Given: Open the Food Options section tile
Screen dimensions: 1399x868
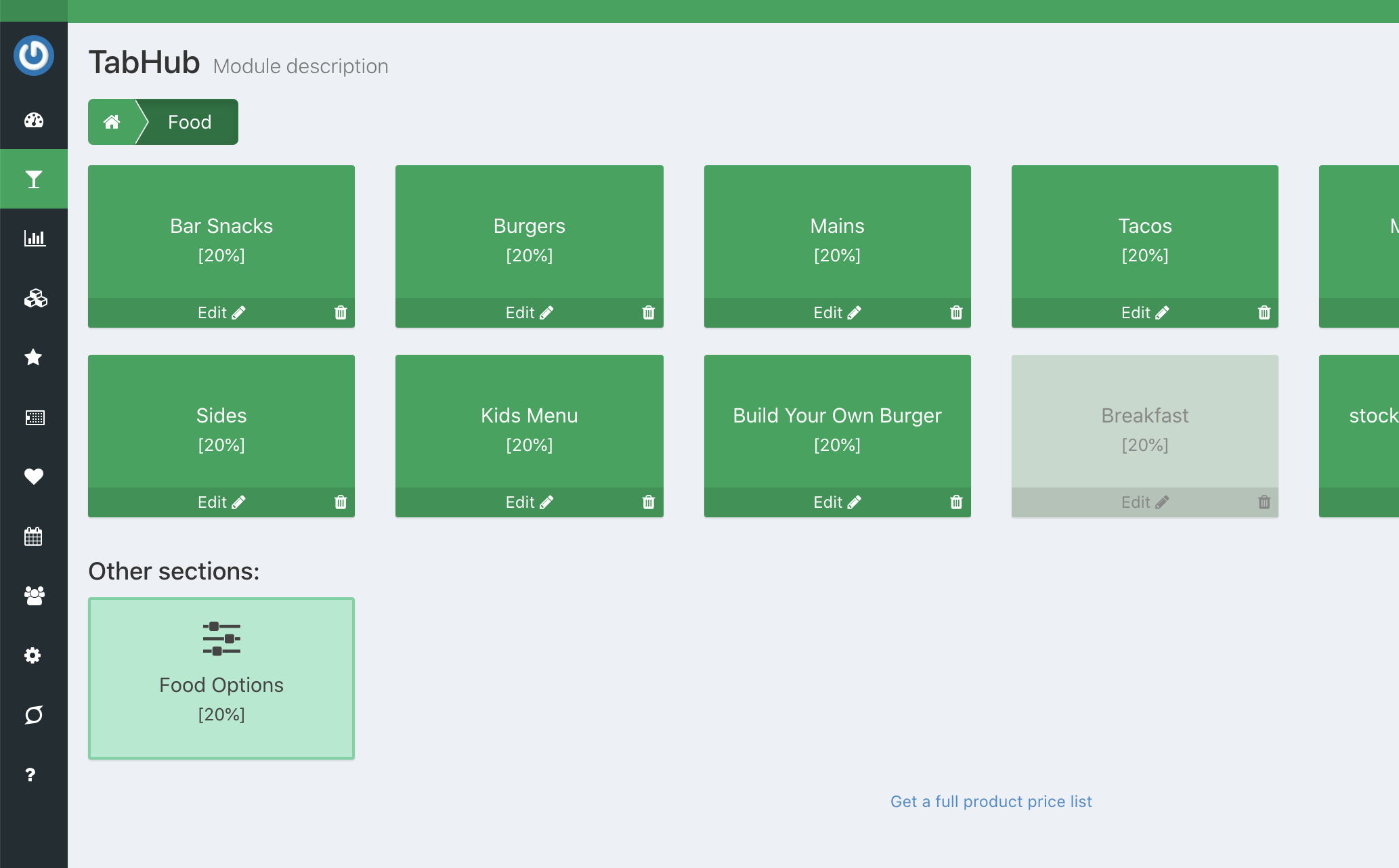Looking at the screenshot, I should [x=221, y=678].
